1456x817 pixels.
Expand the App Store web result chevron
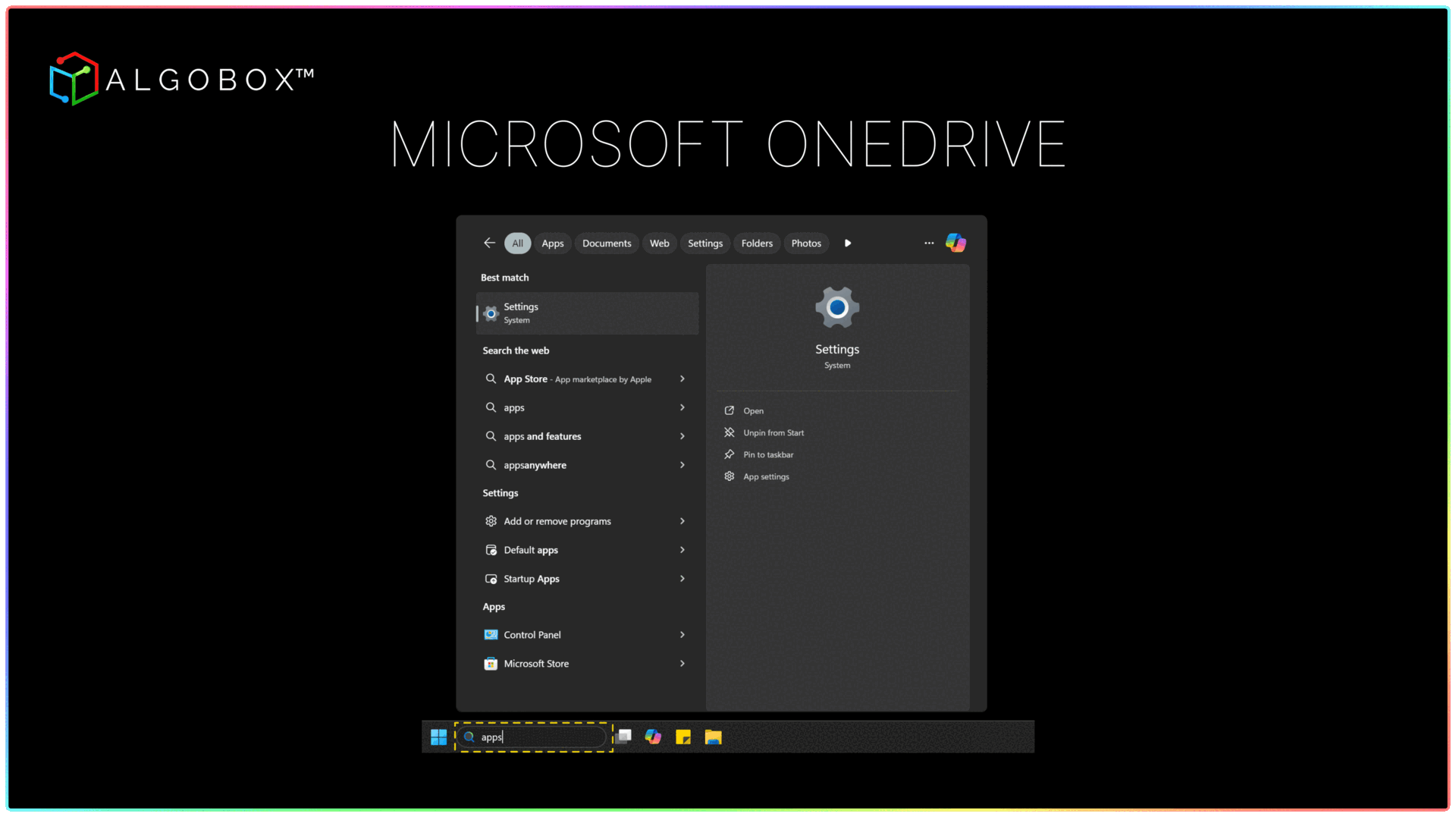pos(682,379)
